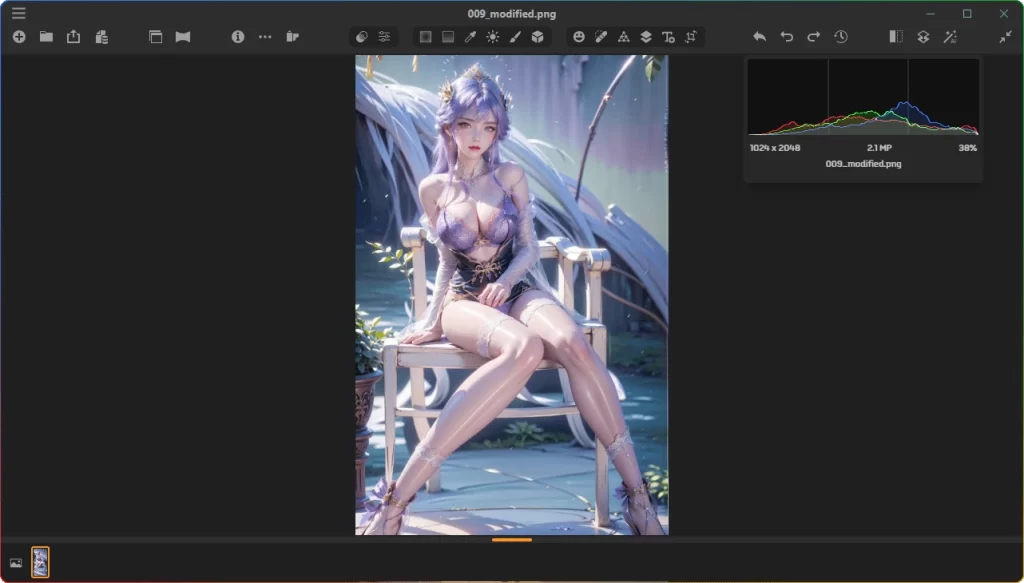Open the brightness adjustment tool
This screenshot has height=583, width=1024.
click(493, 37)
